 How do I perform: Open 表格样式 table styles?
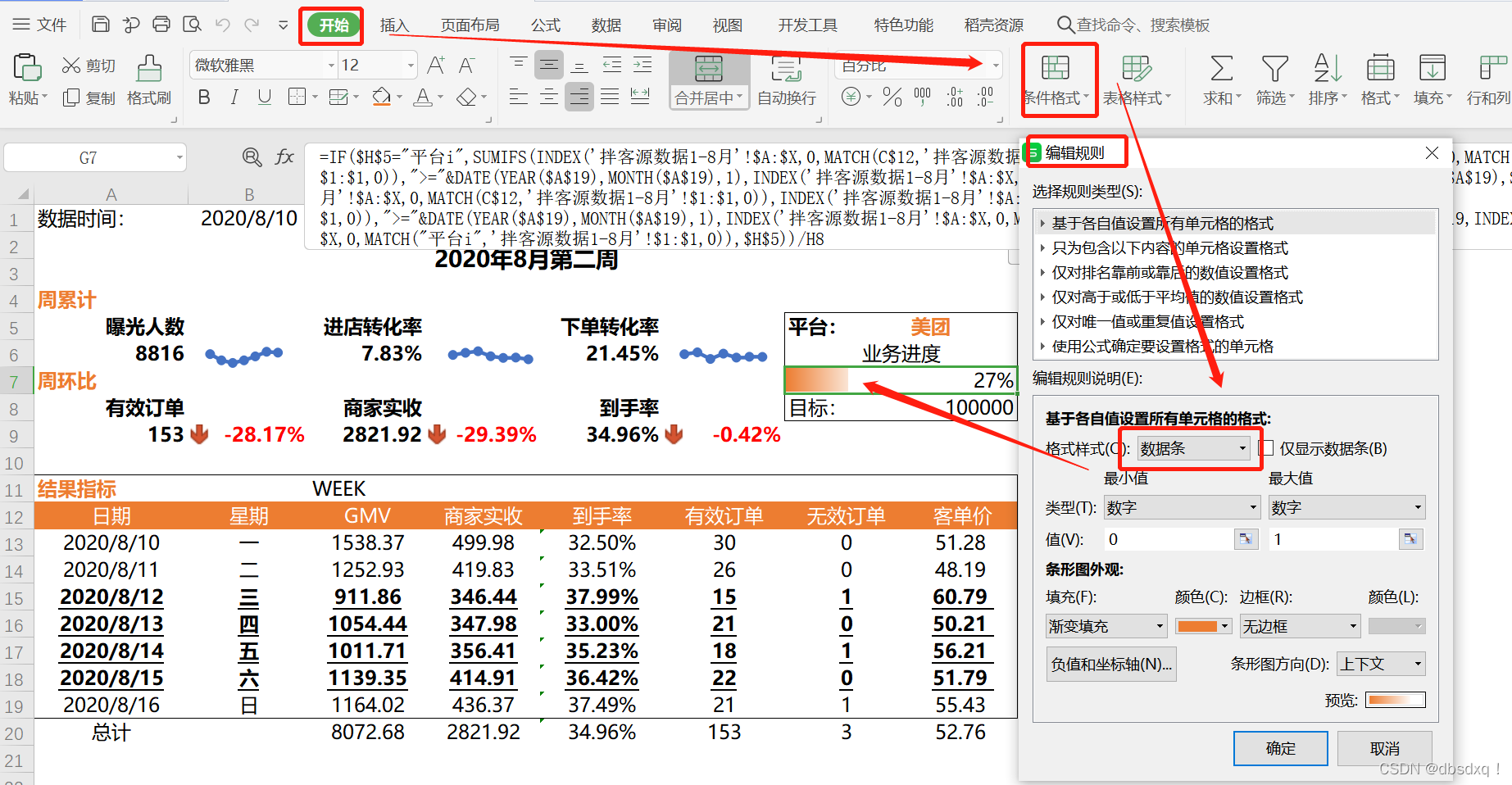coord(1136,79)
